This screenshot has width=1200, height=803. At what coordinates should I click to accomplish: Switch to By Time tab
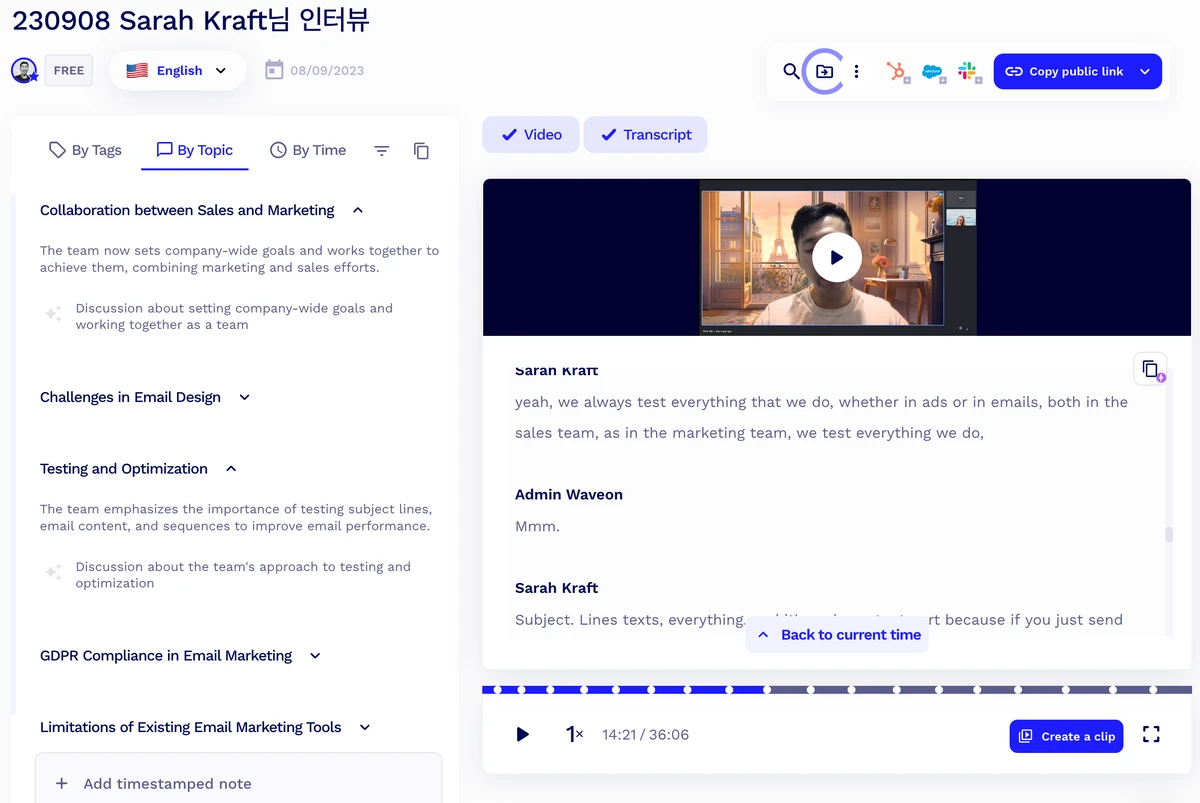[308, 150]
